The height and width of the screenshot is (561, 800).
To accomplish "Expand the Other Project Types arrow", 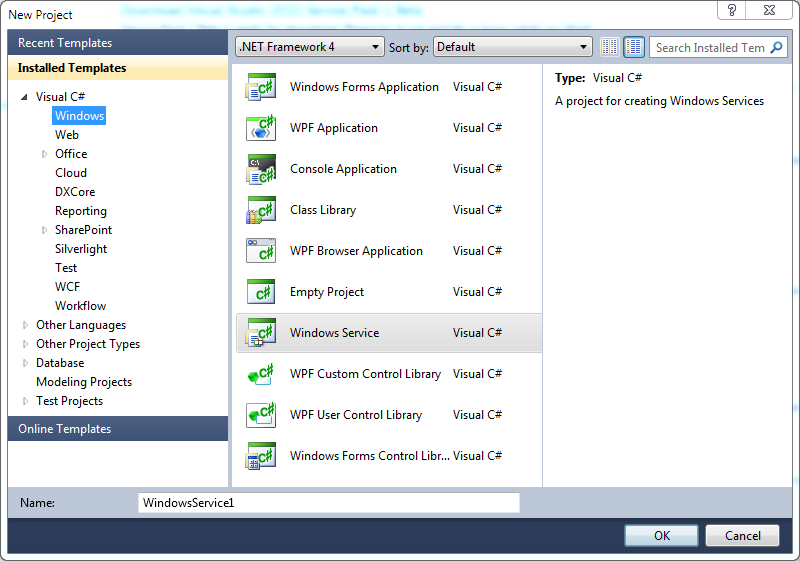I will point(26,344).
